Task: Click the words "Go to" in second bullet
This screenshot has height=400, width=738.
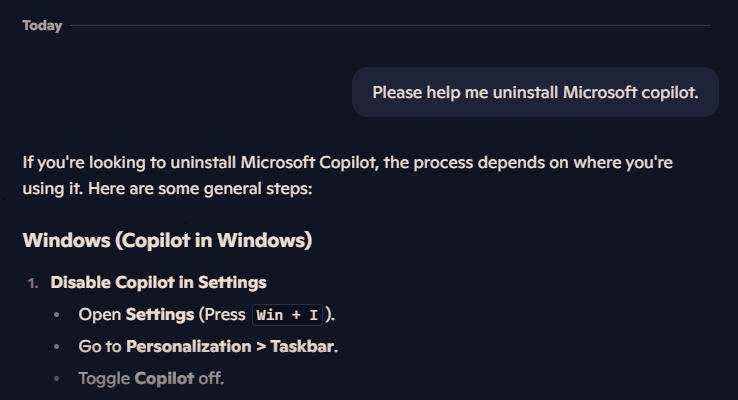Action: 100,346
